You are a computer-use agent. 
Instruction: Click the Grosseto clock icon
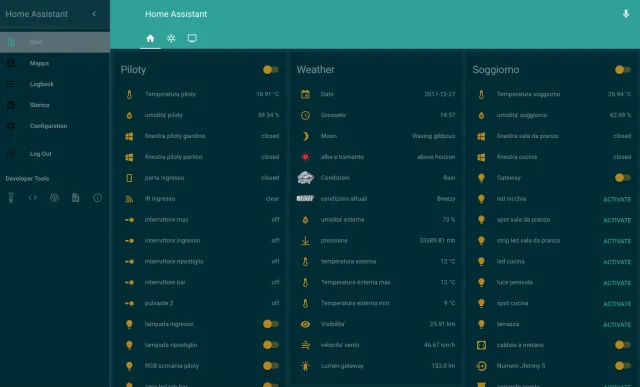pos(305,115)
